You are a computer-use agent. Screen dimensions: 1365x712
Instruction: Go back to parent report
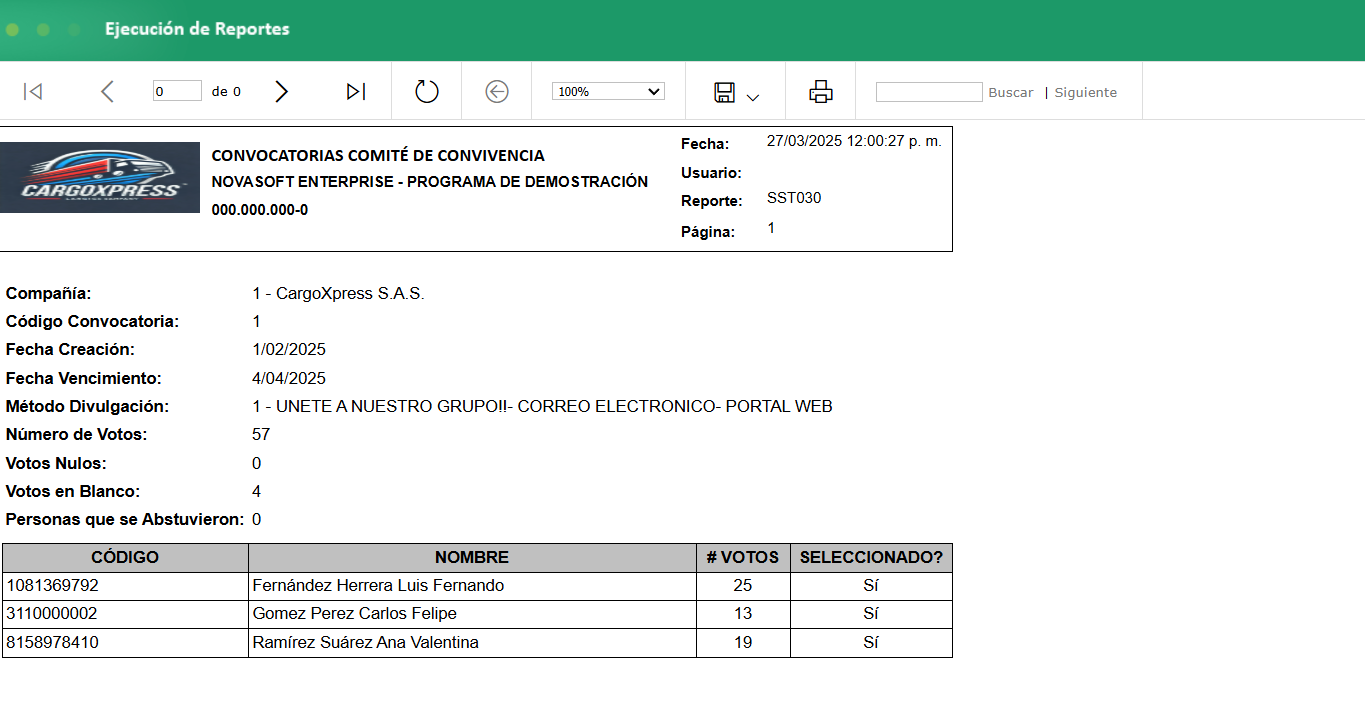[497, 92]
